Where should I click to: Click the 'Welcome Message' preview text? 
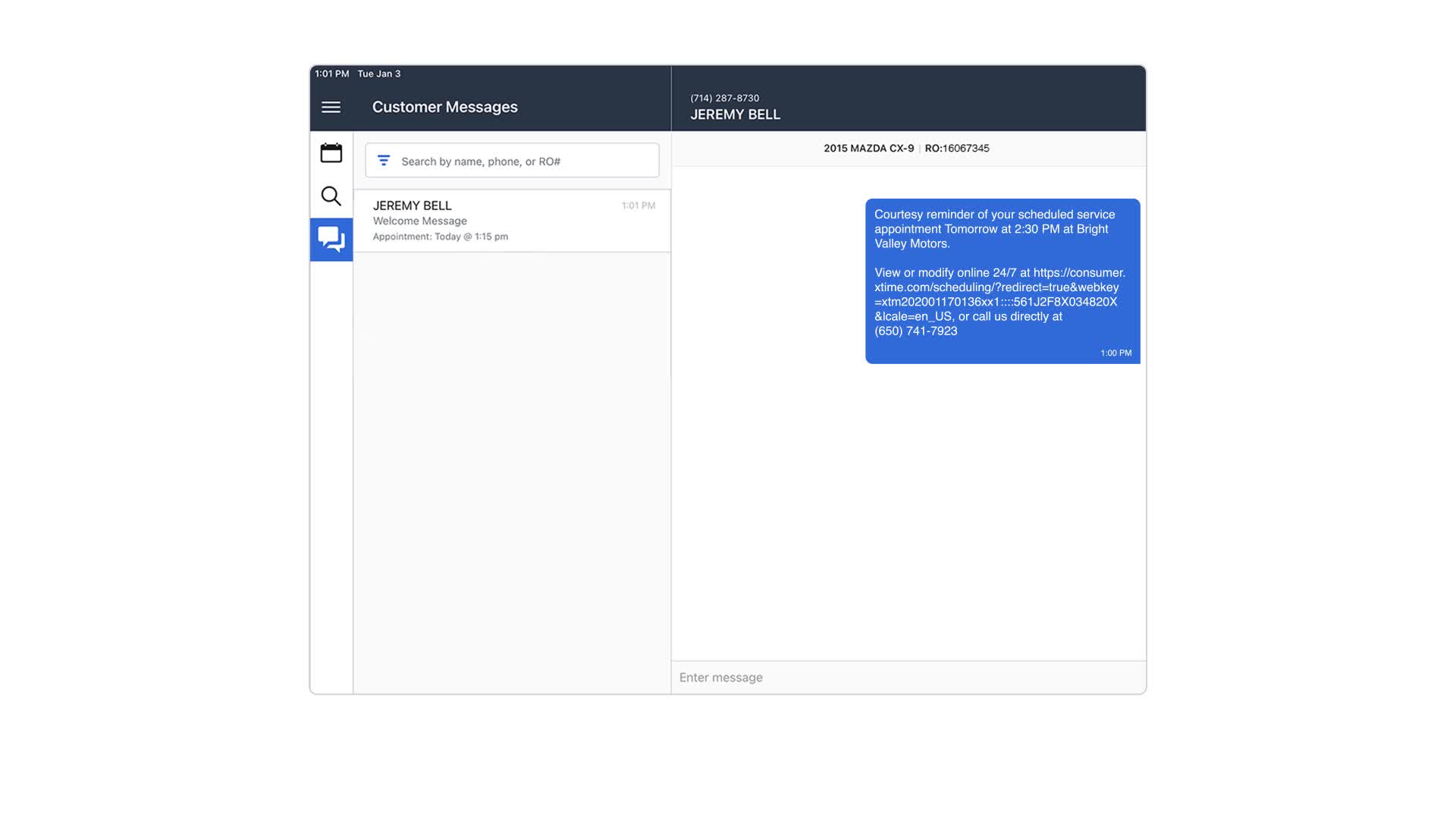pyautogui.click(x=420, y=221)
